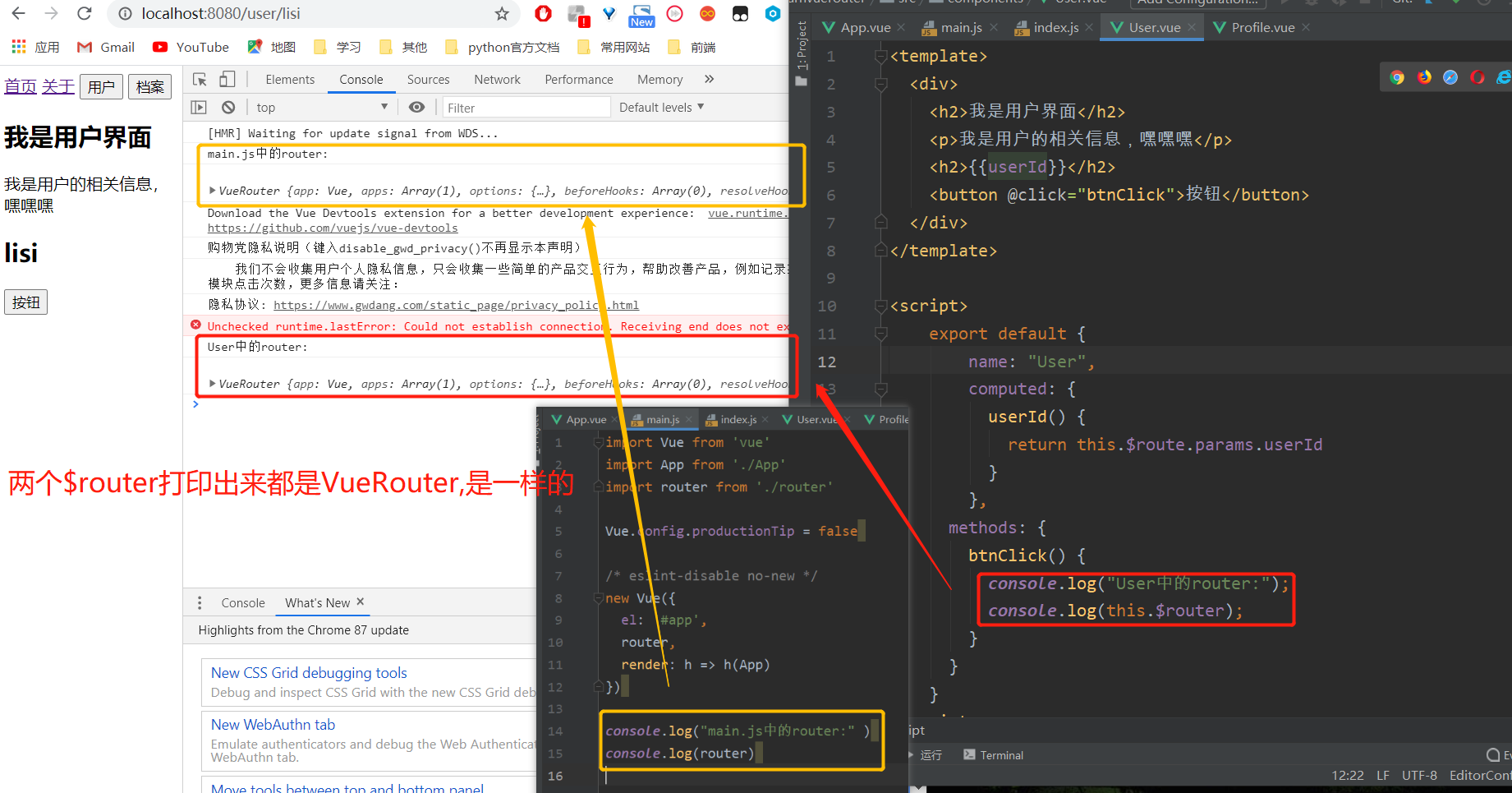Click the 档案 button
The height and width of the screenshot is (793, 1512).
coord(149,86)
